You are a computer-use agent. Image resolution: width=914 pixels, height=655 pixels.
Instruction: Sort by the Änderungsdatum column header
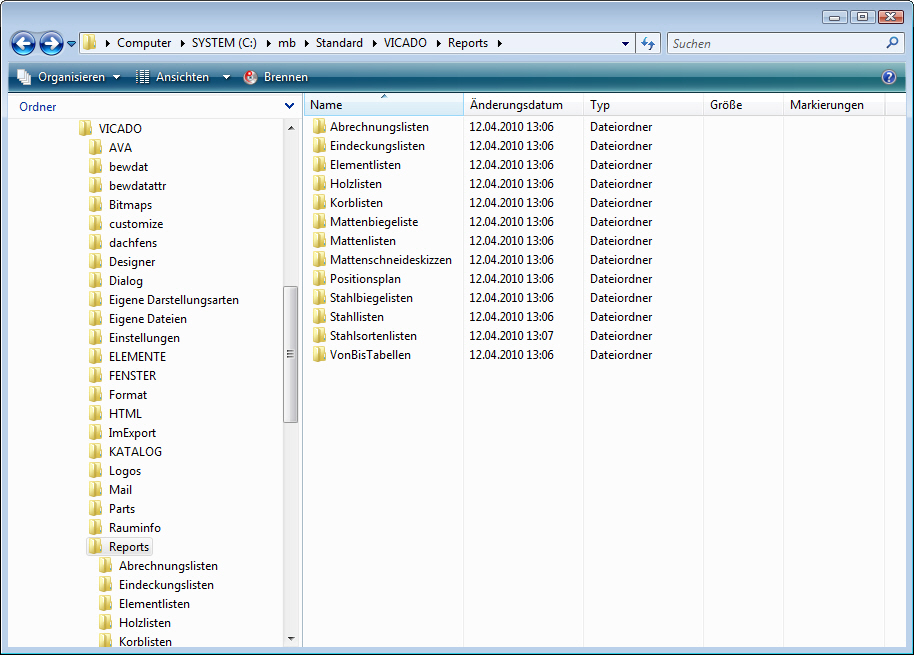click(523, 105)
